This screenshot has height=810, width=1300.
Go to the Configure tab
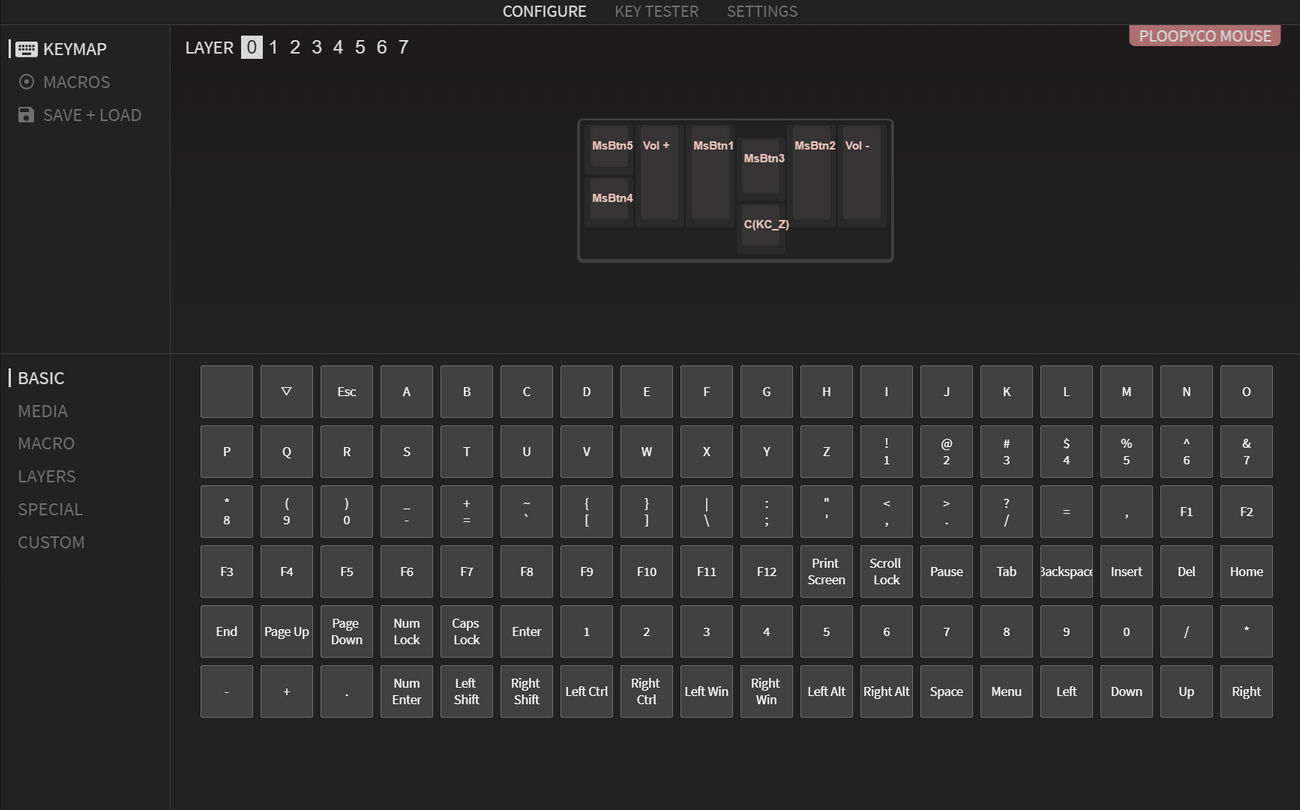pyautogui.click(x=544, y=12)
